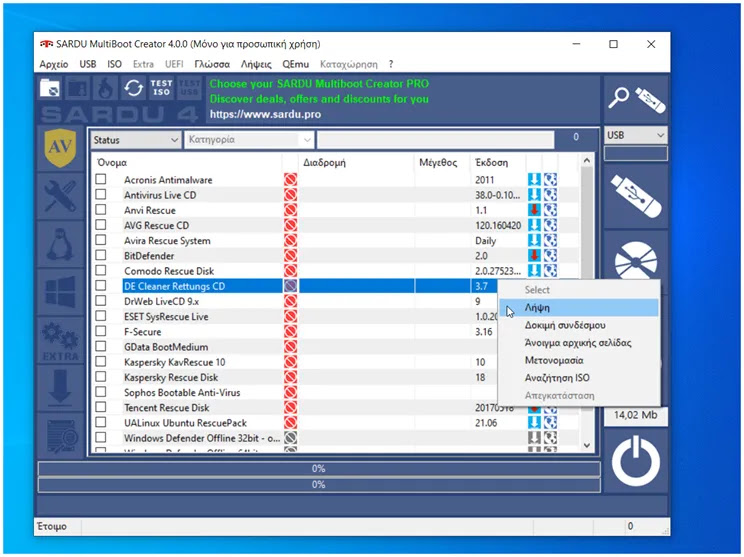Open the Κατηγορία category dropdown
Image resolution: width=744 pixels, height=557 pixels.
[x=249, y=140]
